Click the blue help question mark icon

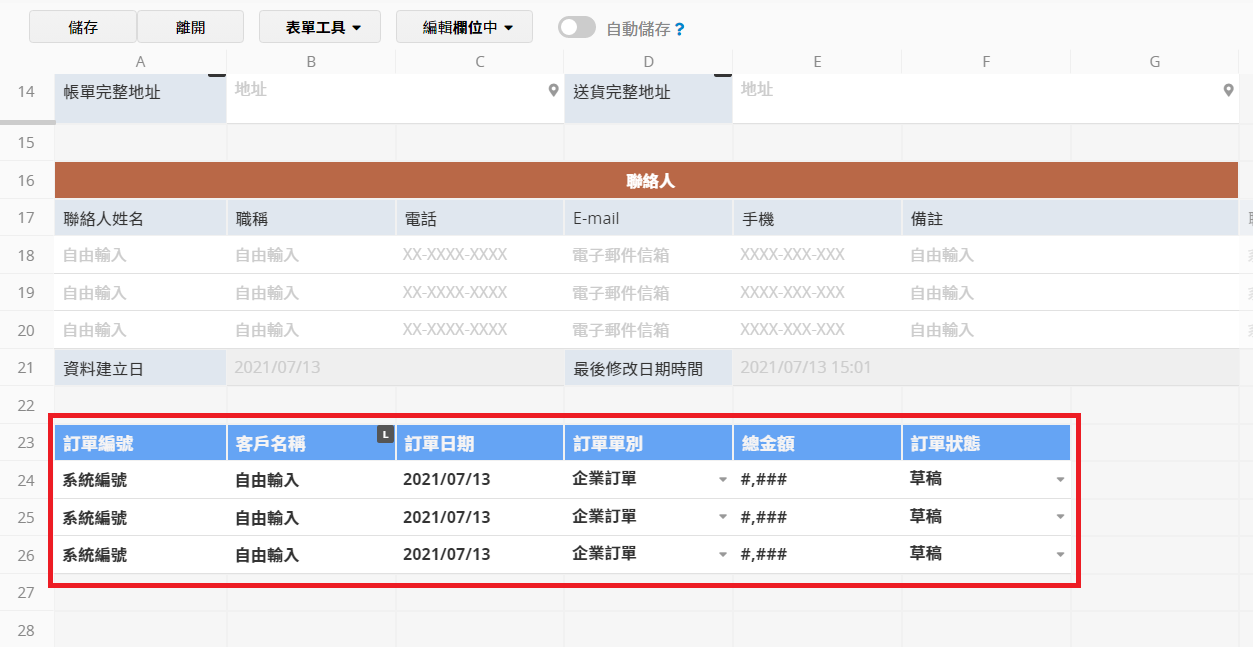pyautogui.click(x=680, y=29)
